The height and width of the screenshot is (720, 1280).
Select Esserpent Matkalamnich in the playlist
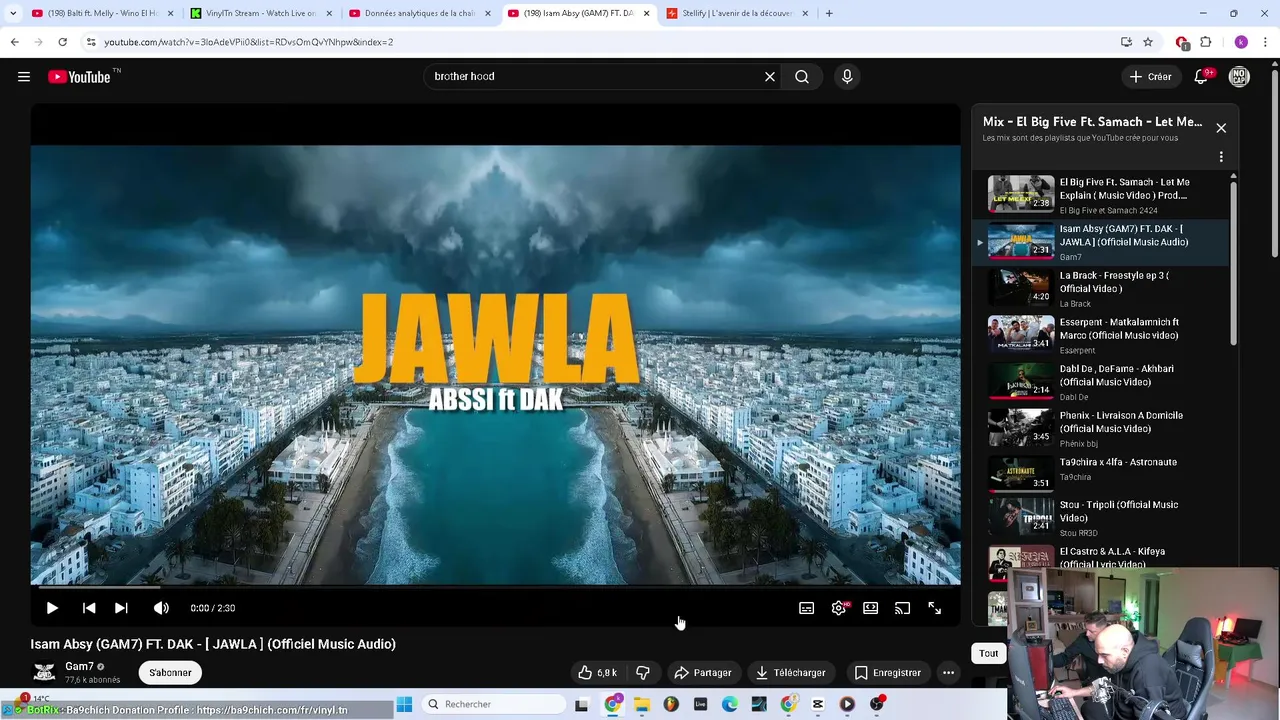point(1100,336)
